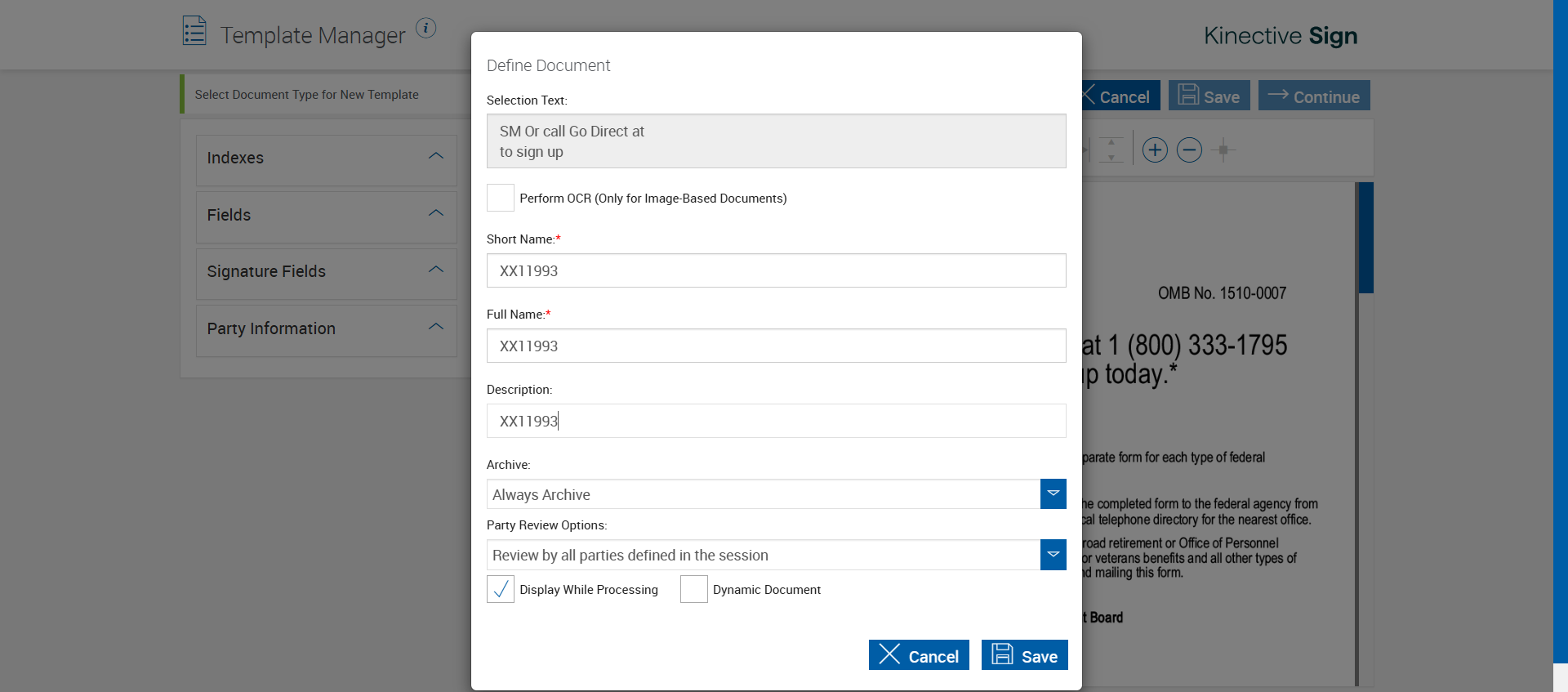Click the zoom in plus icon
This screenshot has width=1568, height=692.
1154,150
